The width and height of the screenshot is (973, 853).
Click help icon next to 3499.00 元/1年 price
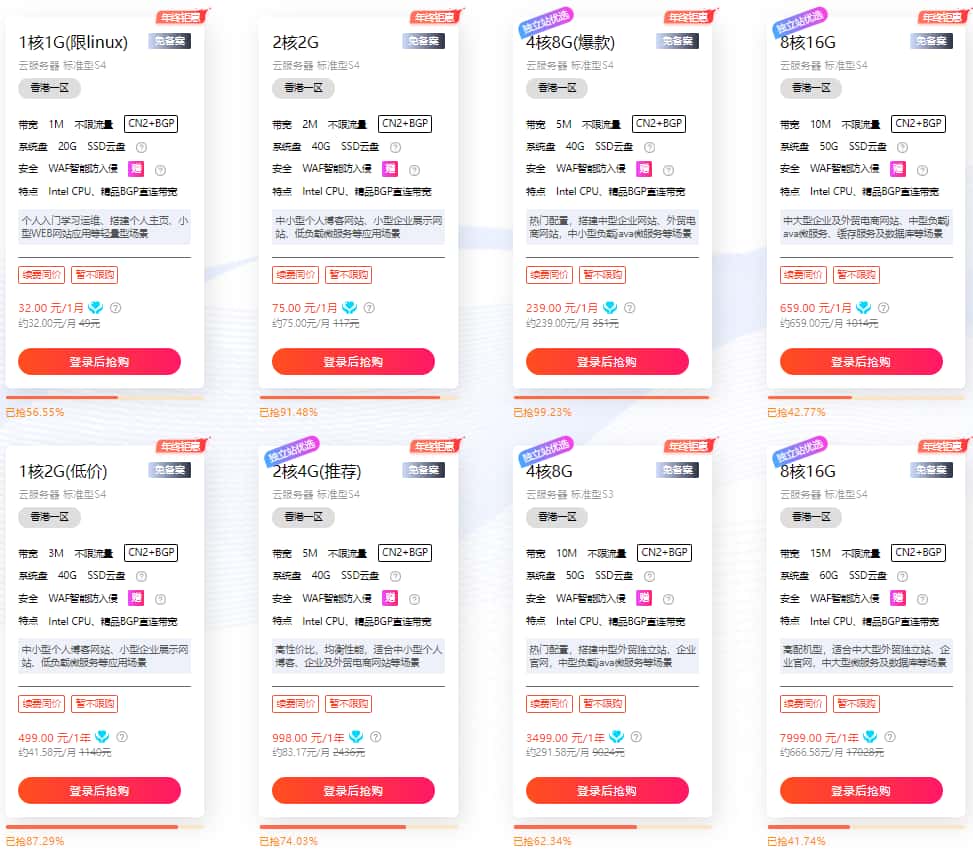pos(636,737)
